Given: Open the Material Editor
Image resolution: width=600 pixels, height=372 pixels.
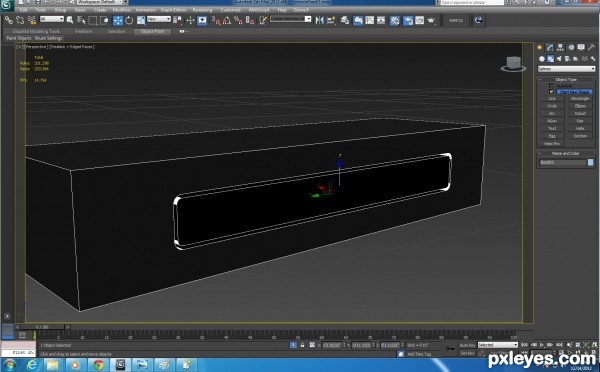Looking at the screenshot, I should point(395,20).
